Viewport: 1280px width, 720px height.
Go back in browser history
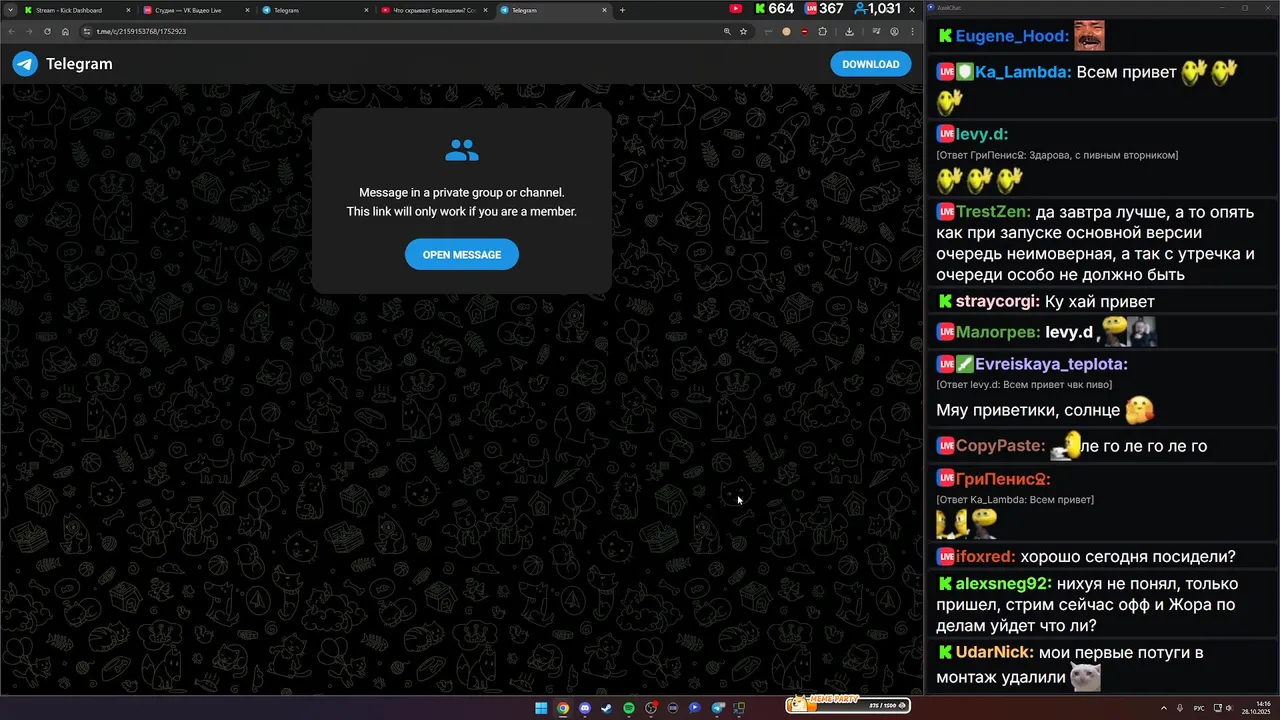click(12, 31)
